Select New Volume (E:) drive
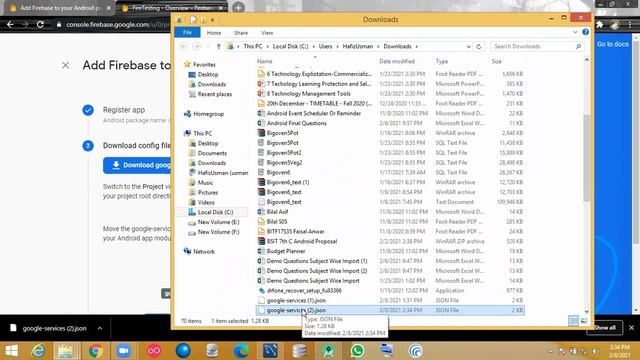The image size is (640, 360). pyautogui.click(x=214, y=222)
